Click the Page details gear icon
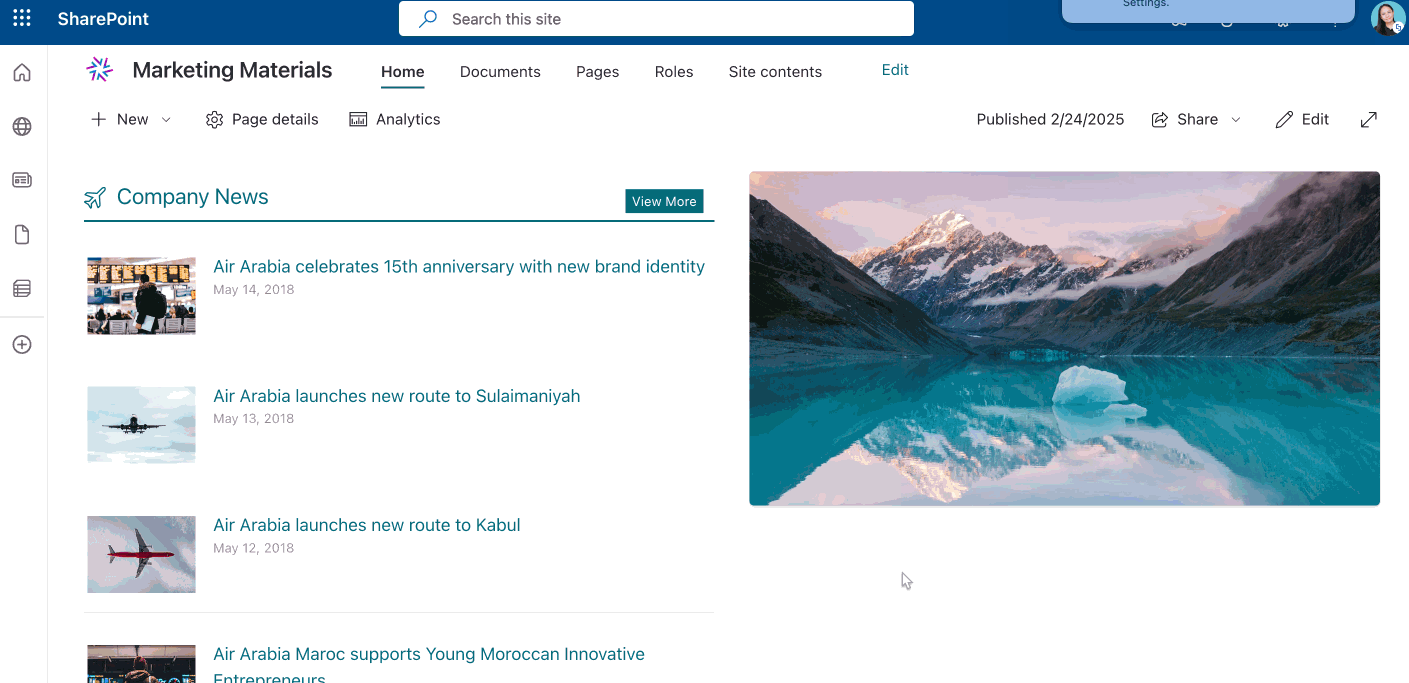The width and height of the screenshot is (1409, 683). click(x=214, y=120)
